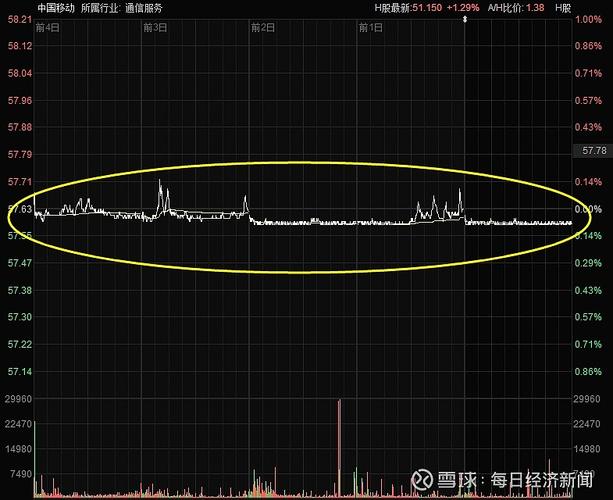Click the 中国移动 stock name
Image resolution: width=613 pixels, height=500 pixels.
tap(55, 7)
